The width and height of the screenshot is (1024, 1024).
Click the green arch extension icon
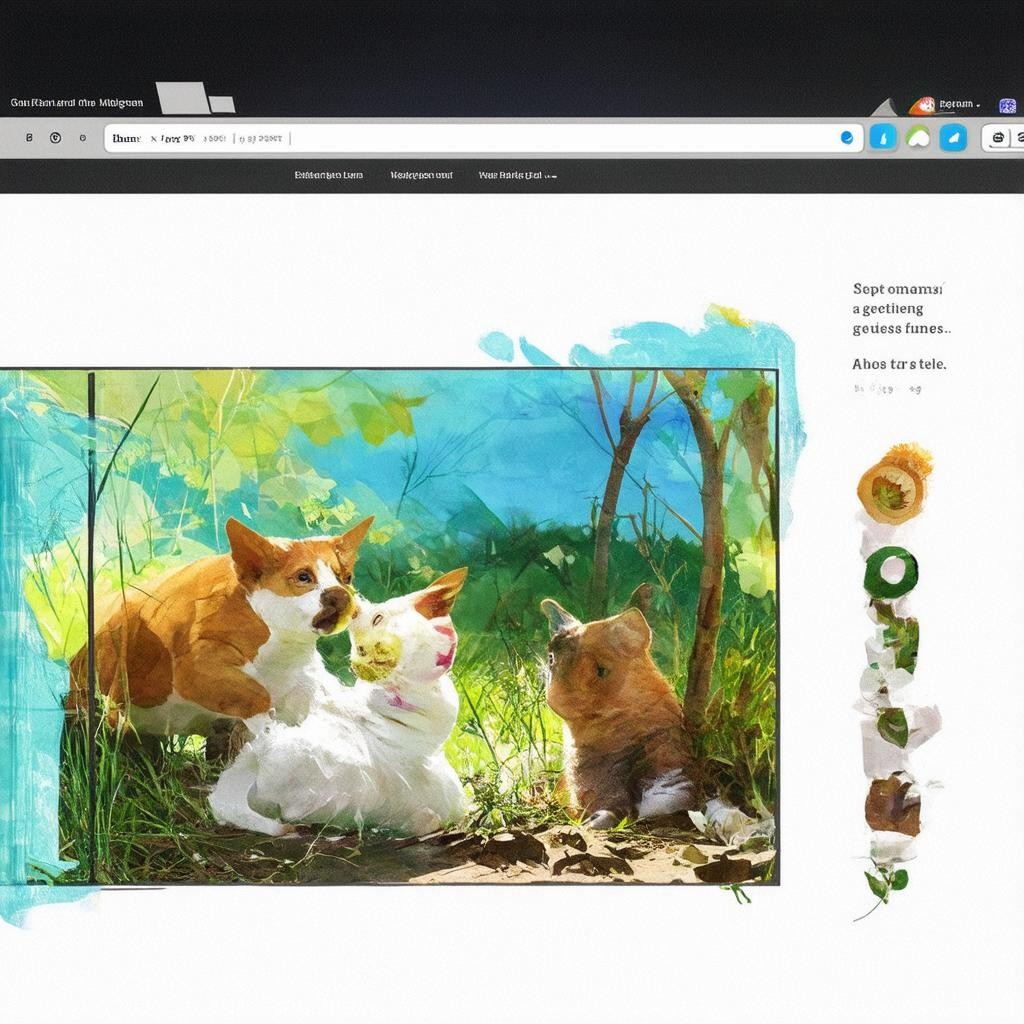[918, 137]
